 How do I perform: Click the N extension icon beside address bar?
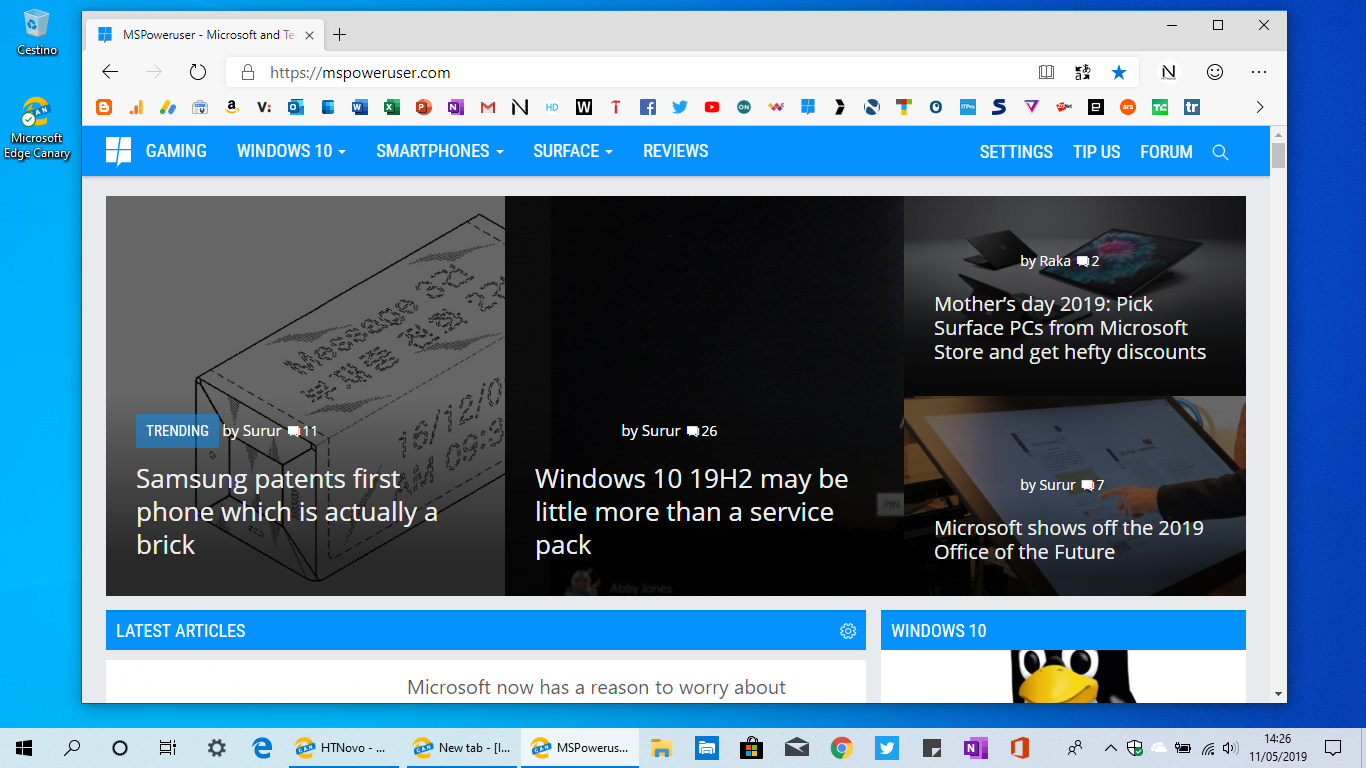pyautogui.click(x=1168, y=72)
